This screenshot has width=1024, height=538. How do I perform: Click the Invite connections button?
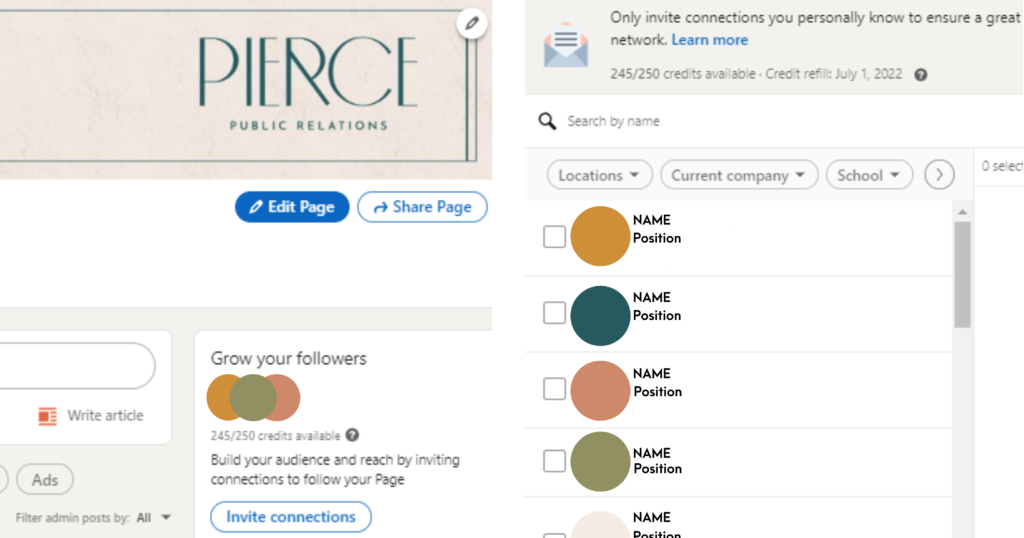tap(291, 517)
